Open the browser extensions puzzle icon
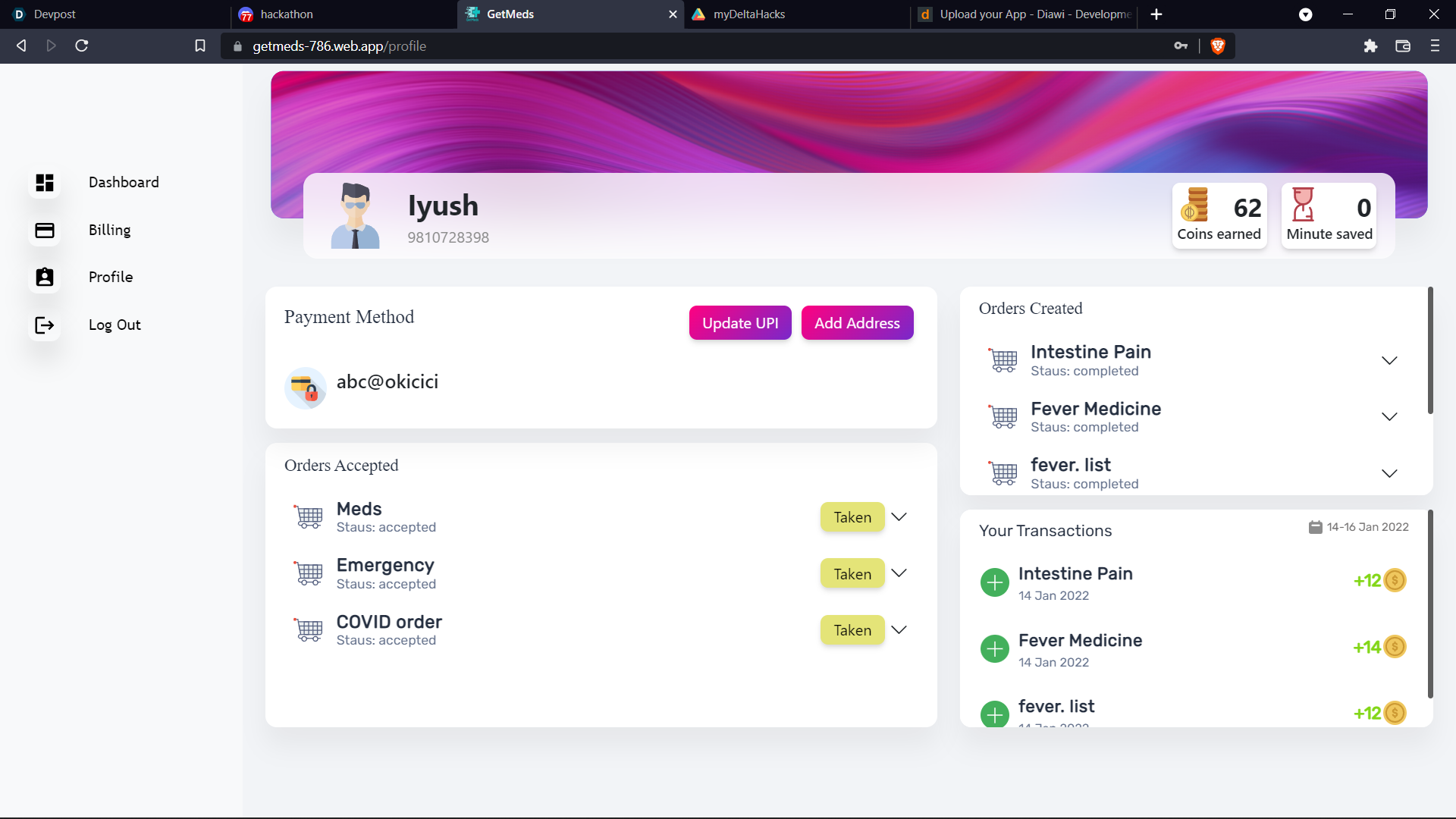 click(x=1370, y=46)
